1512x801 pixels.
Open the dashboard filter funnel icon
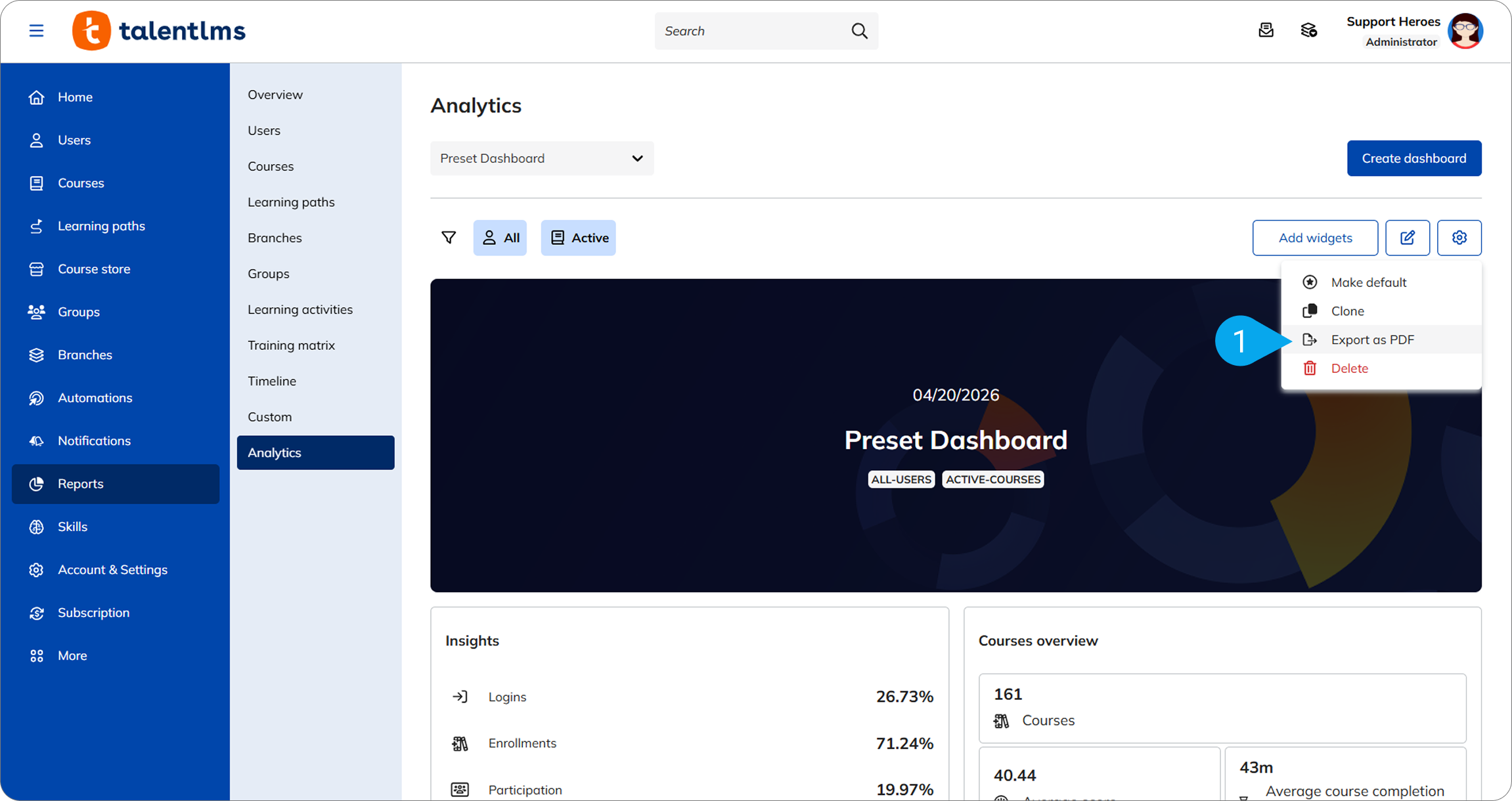[449, 238]
